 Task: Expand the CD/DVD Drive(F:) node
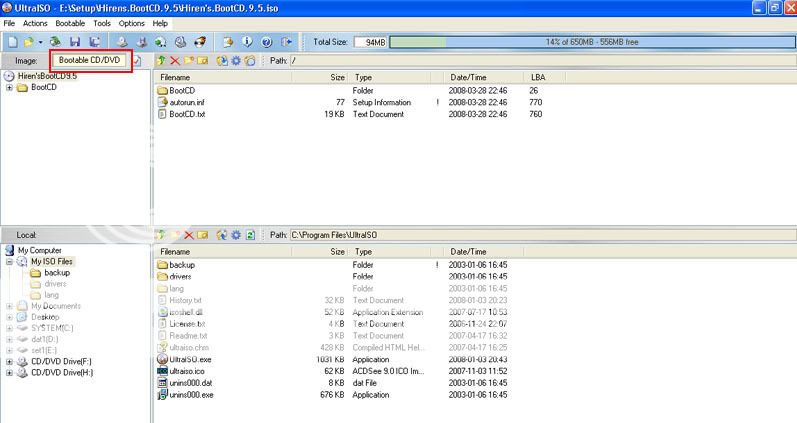pyautogui.click(x=9, y=361)
